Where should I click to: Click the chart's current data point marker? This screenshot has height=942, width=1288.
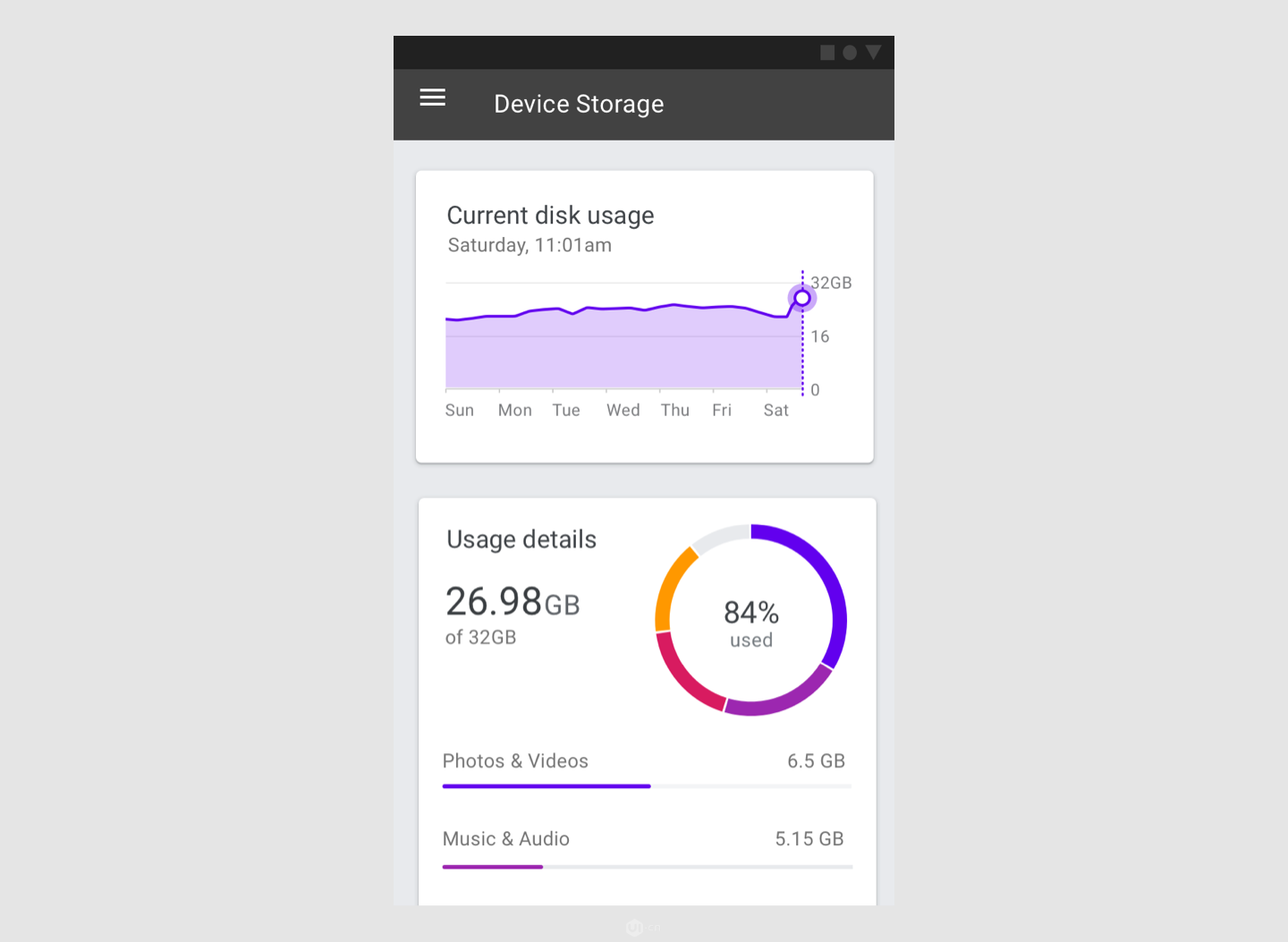click(x=802, y=298)
